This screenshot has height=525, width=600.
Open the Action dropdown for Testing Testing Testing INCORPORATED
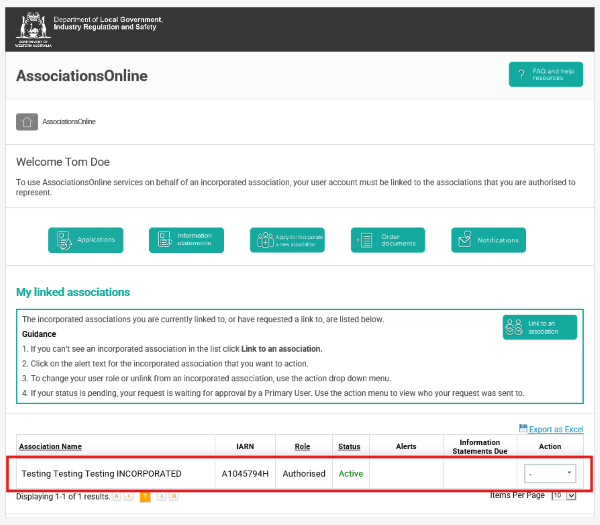tap(550, 474)
